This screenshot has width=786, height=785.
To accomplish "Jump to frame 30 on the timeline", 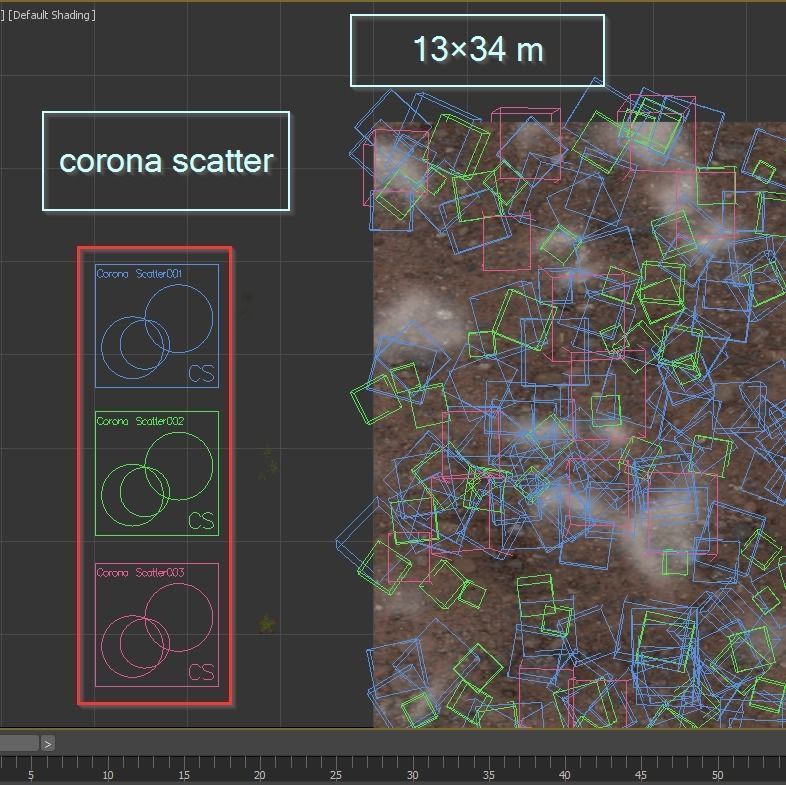I will [x=412, y=775].
